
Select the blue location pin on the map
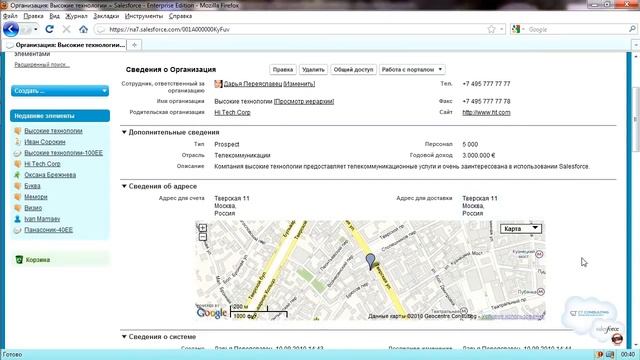point(370,261)
